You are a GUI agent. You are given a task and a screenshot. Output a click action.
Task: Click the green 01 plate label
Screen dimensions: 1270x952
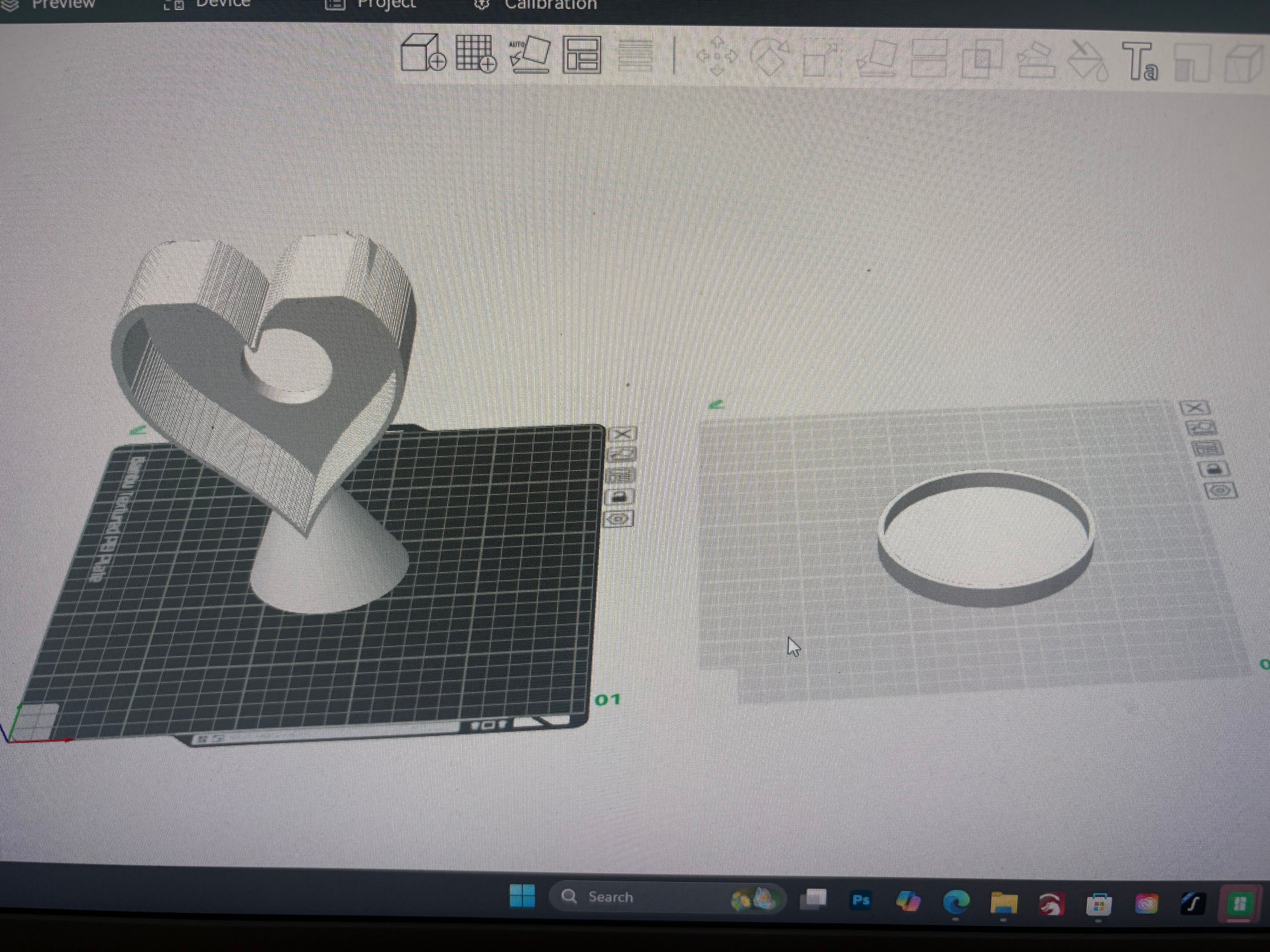point(608,699)
